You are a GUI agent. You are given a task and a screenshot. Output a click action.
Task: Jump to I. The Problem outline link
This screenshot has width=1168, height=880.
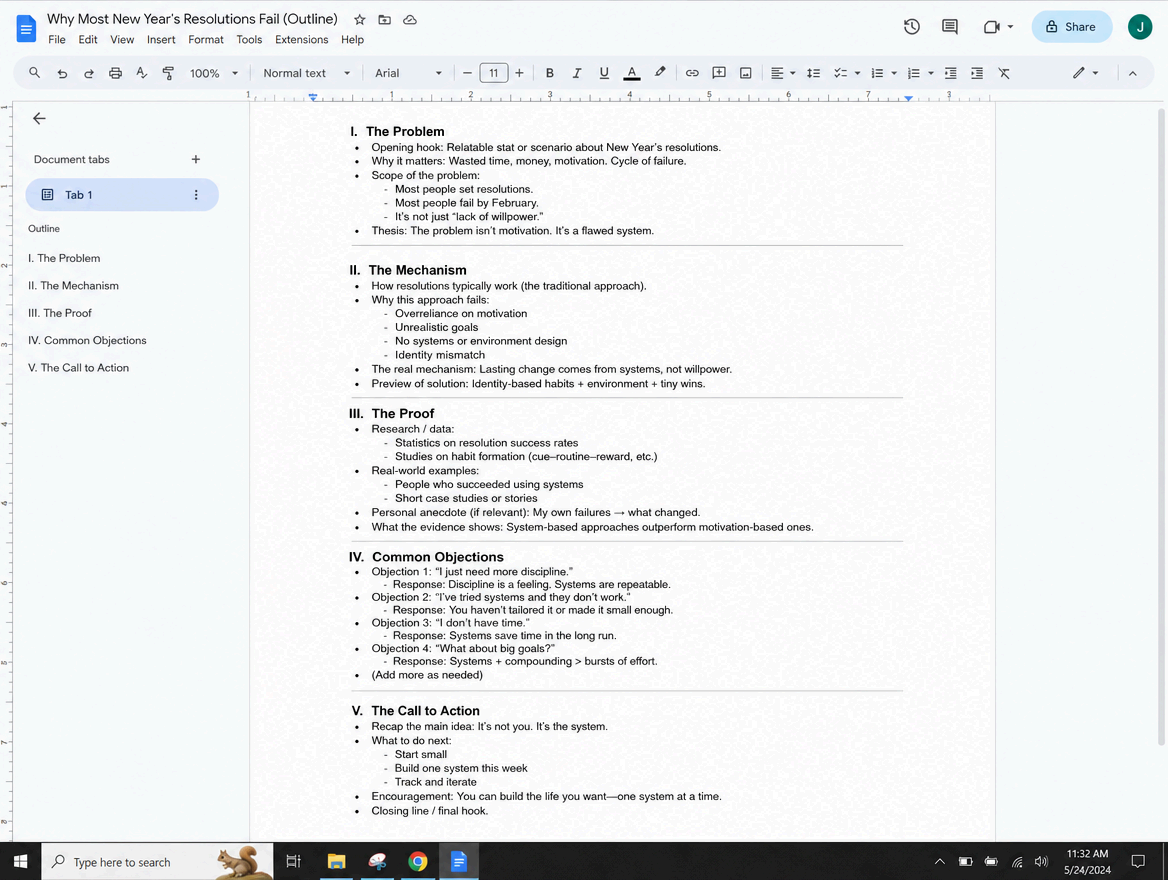[64, 258]
